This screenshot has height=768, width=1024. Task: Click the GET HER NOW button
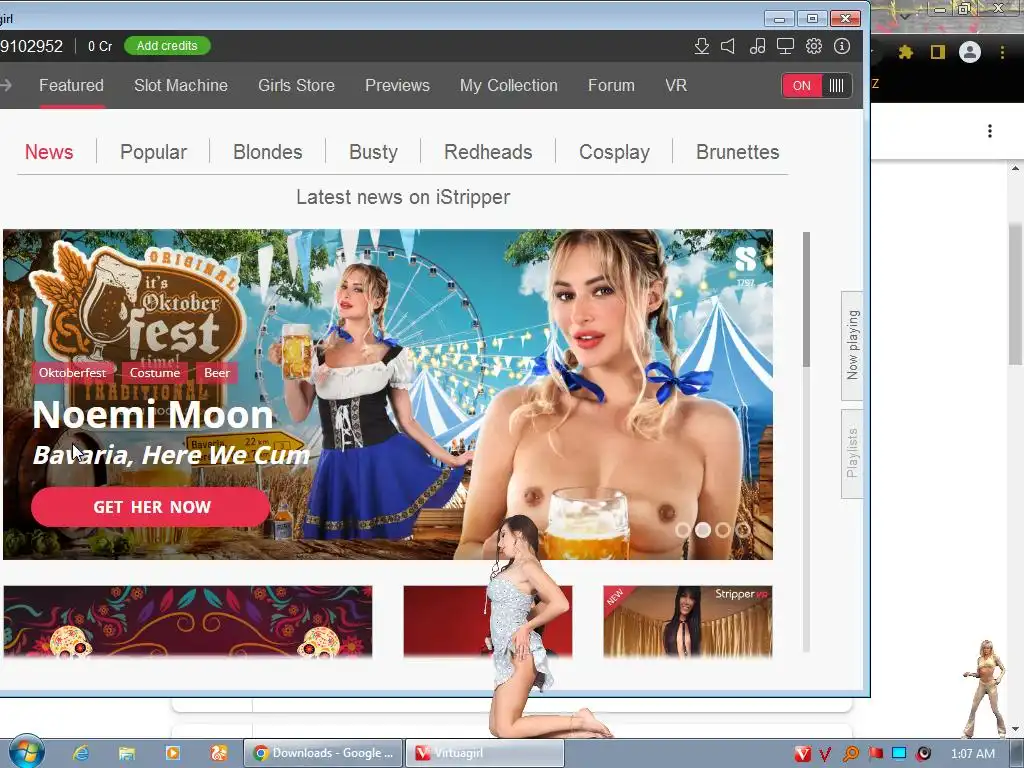tap(151, 507)
